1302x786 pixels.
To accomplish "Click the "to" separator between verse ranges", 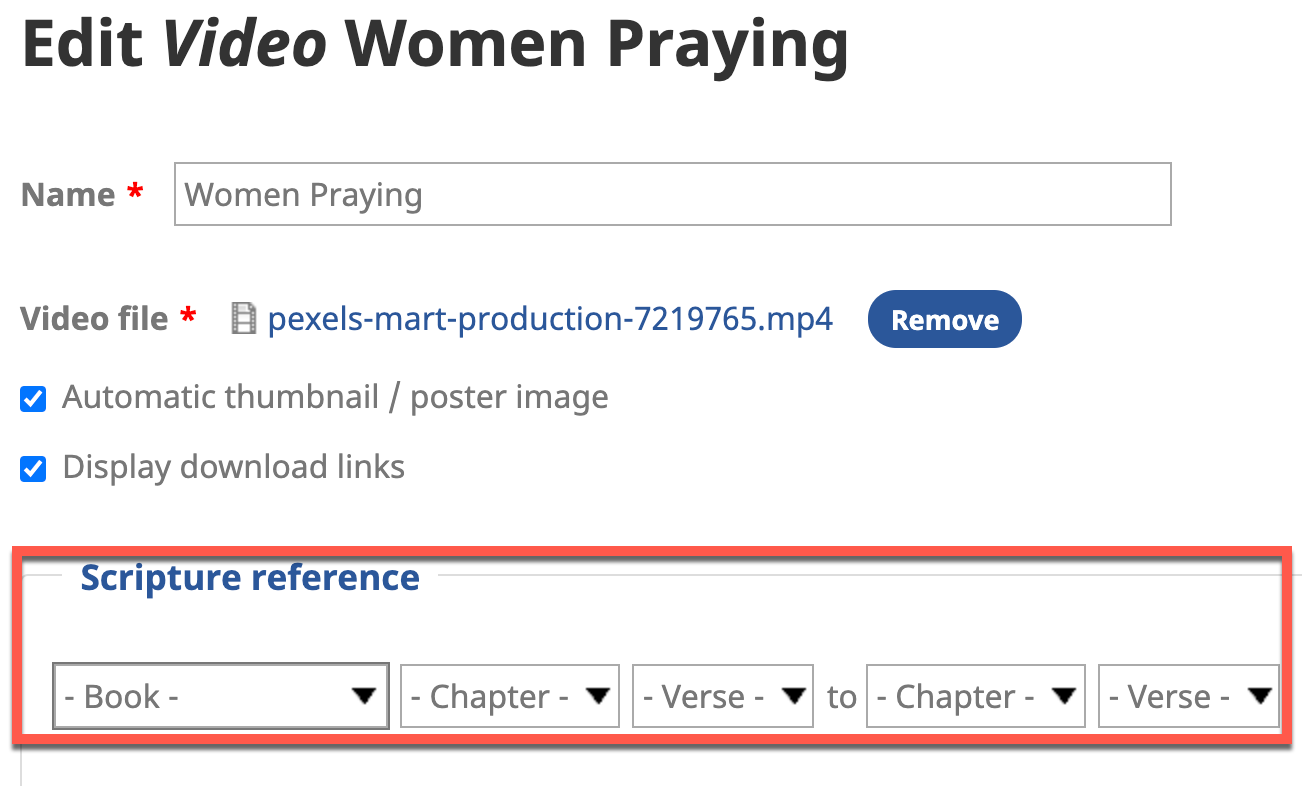I will point(841,697).
